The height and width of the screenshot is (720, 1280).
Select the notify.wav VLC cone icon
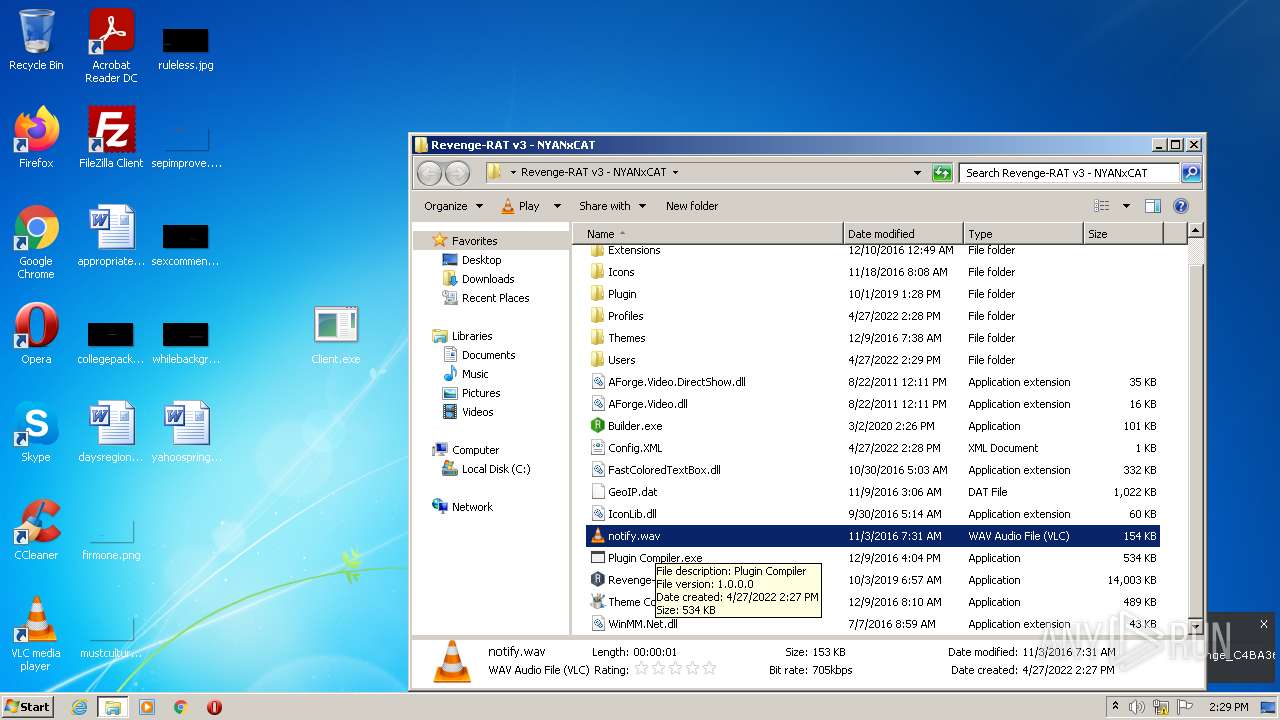tap(598, 536)
